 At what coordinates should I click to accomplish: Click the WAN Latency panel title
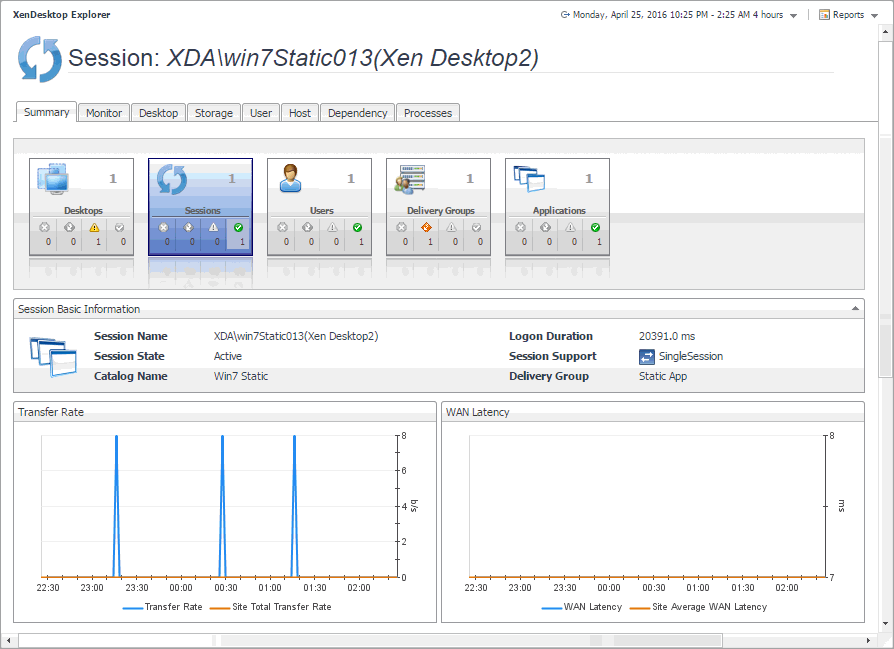tap(477, 412)
